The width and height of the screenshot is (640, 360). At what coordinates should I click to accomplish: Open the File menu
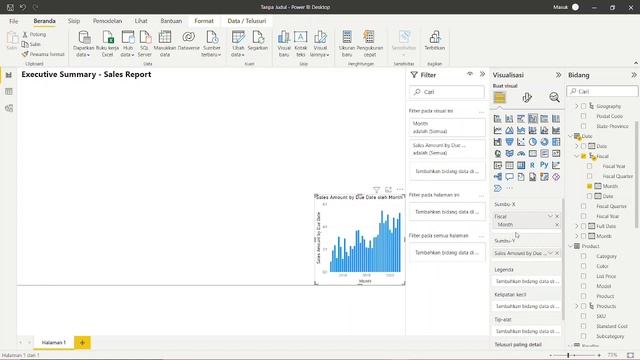(13, 21)
